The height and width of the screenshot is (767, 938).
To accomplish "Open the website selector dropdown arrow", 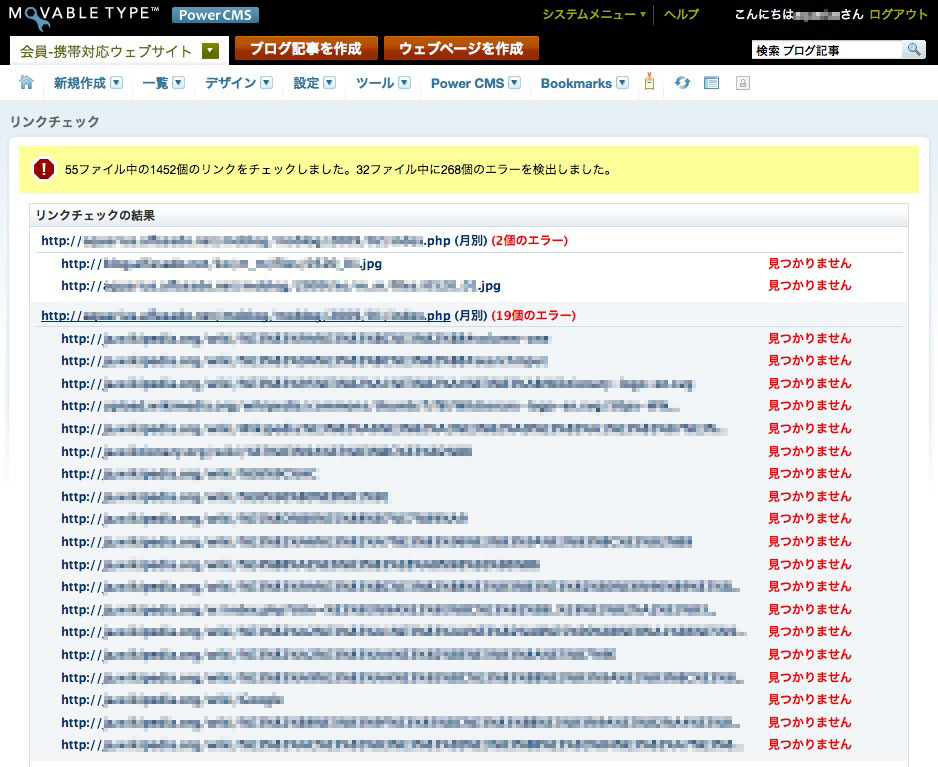I will click(210, 51).
